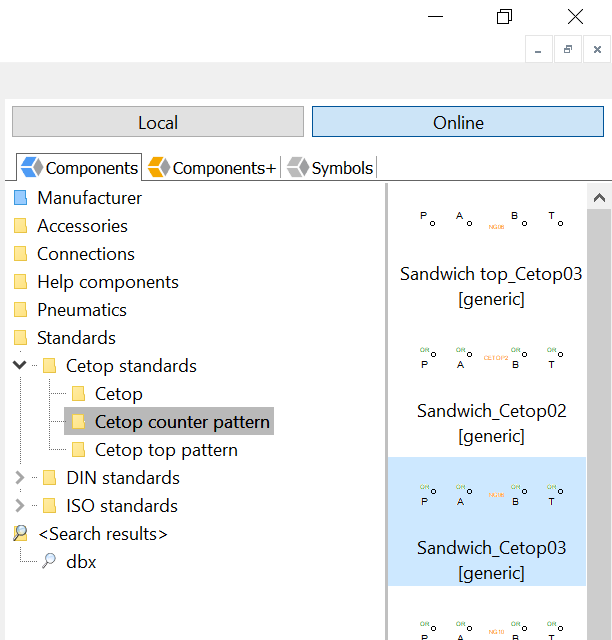Click the partially visible NG10 component symbol
The width and height of the screenshot is (612, 640).
(x=491, y=630)
